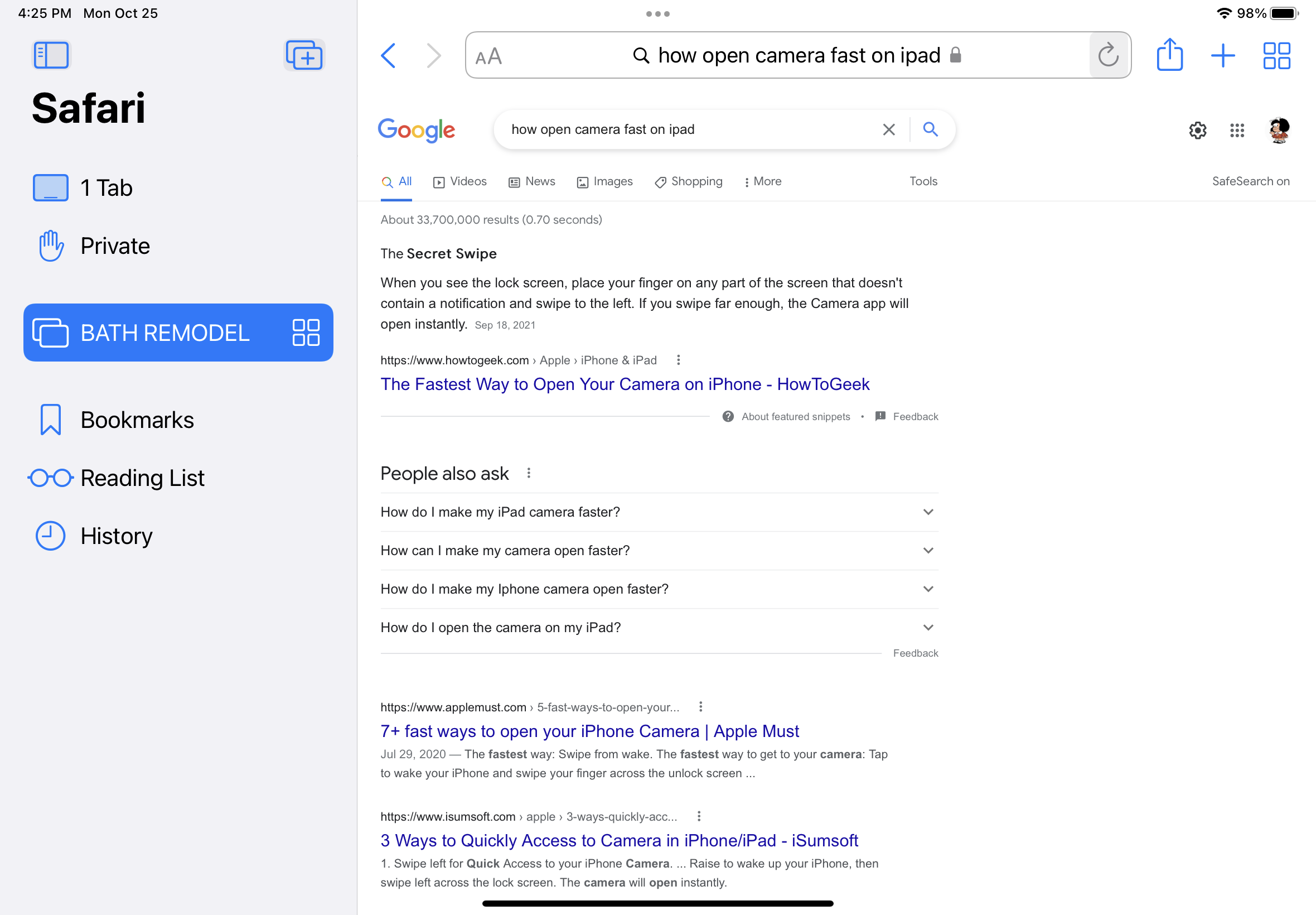Open the Apple Must iPhone Camera result
1316x915 pixels.
click(589, 731)
